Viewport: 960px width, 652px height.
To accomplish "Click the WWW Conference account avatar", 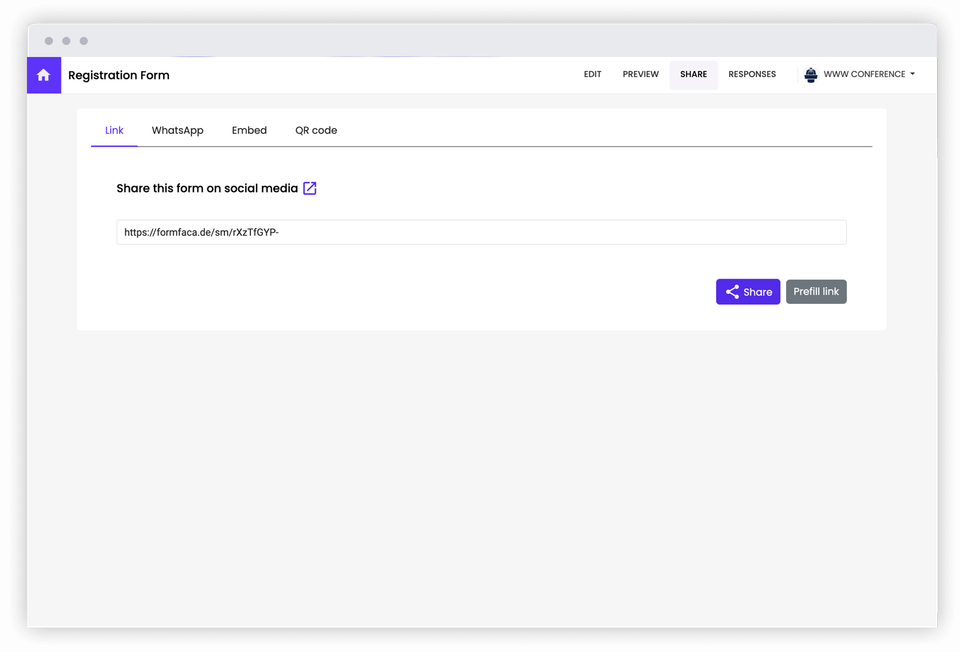I will [x=811, y=75].
